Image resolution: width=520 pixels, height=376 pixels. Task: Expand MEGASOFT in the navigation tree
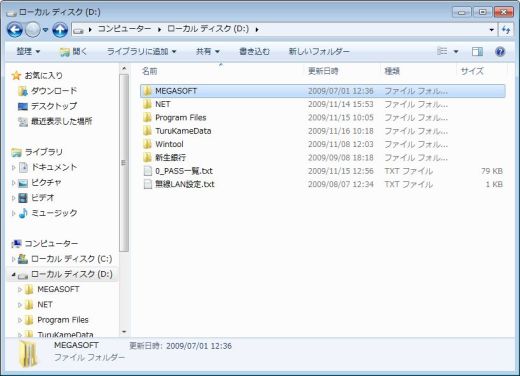(20, 290)
